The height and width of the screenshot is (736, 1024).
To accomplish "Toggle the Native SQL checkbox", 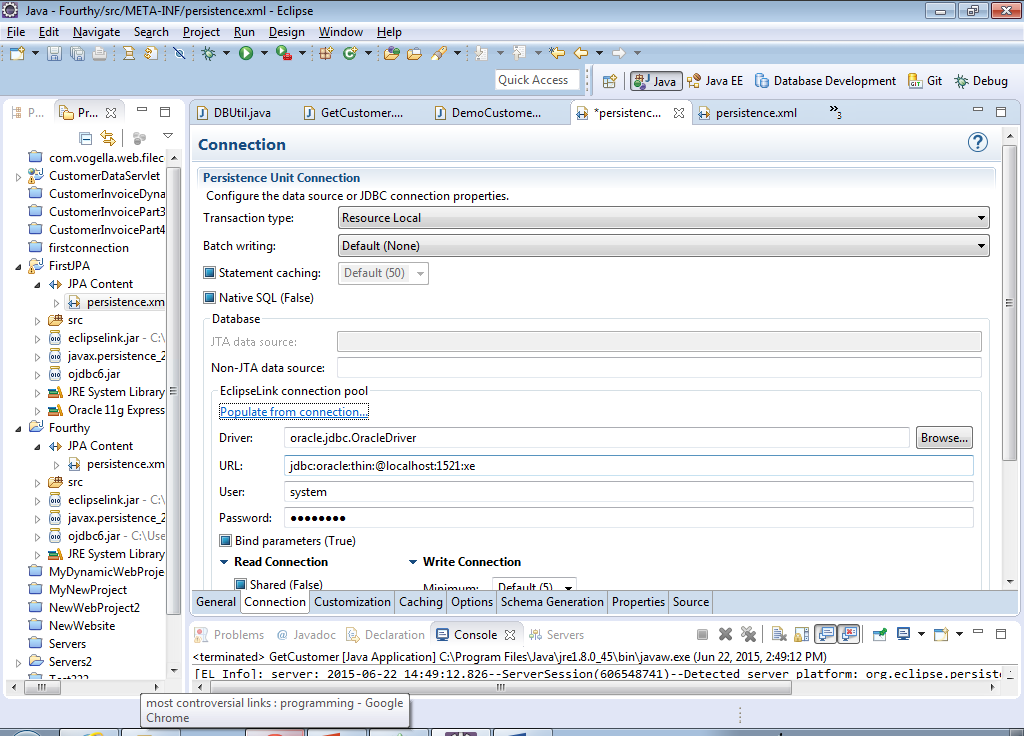I will pyautogui.click(x=210, y=298).
